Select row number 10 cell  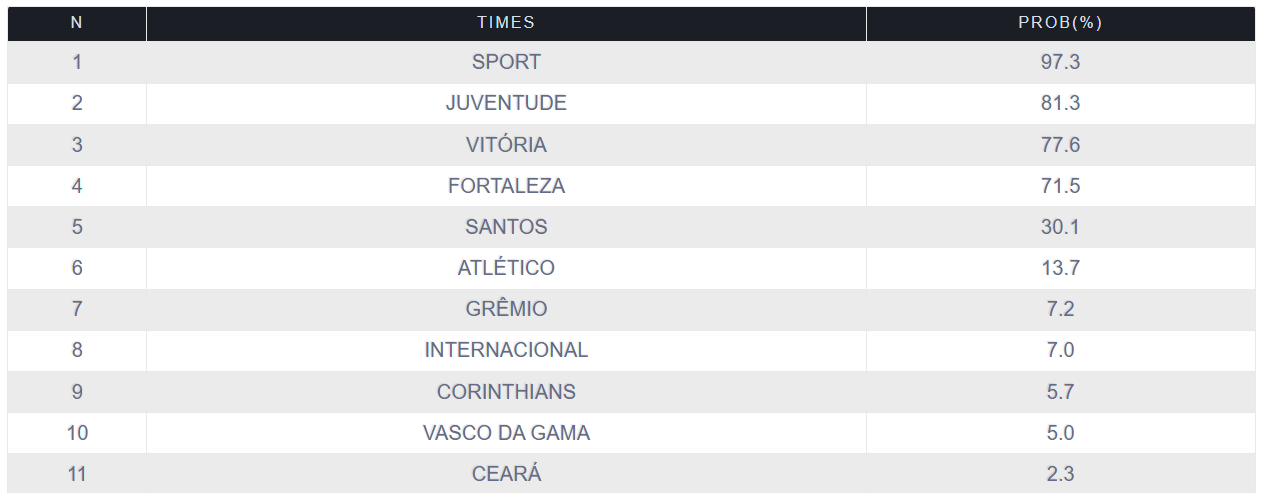77,433
